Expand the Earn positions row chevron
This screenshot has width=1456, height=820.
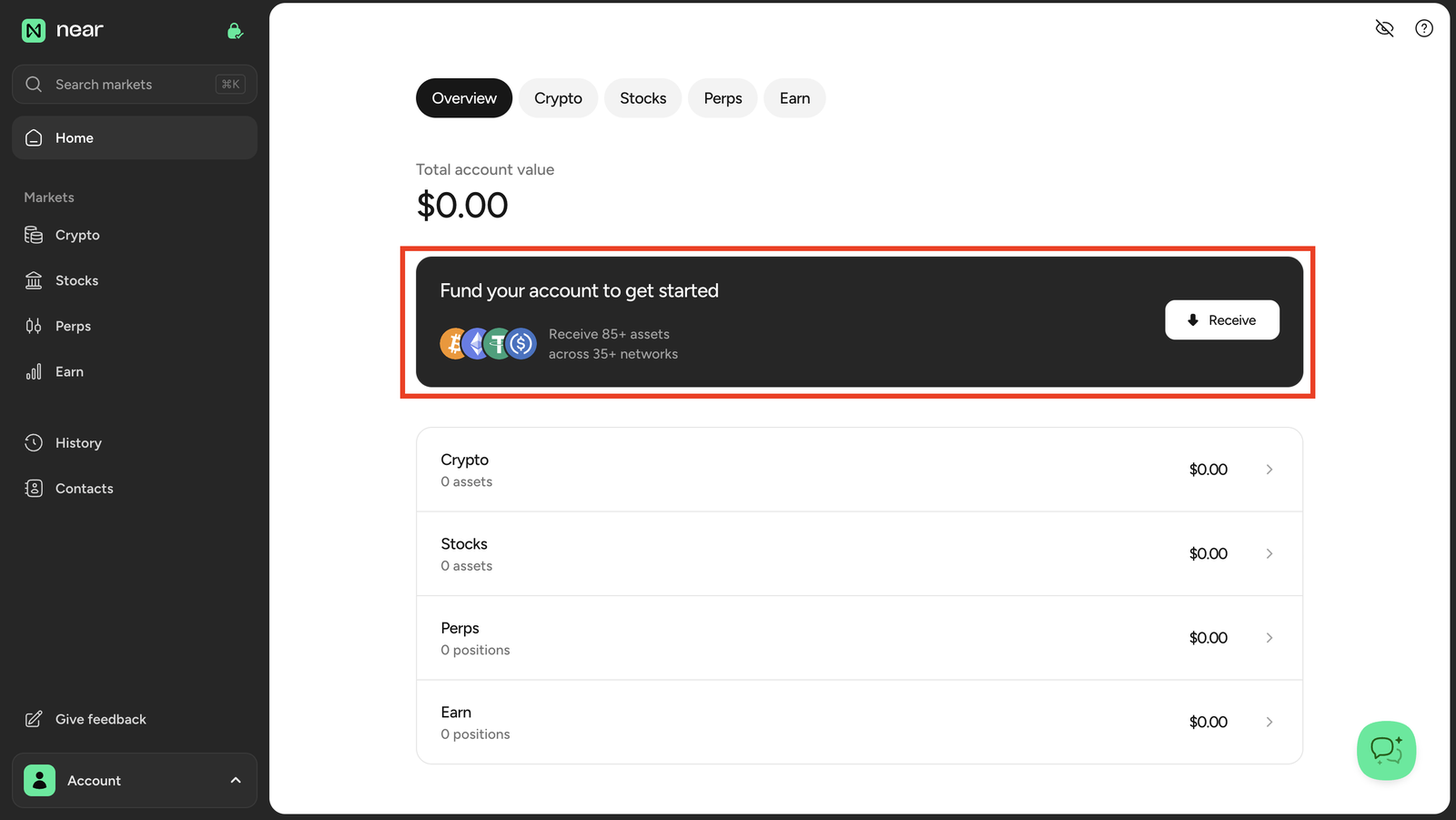point(1269,722)
